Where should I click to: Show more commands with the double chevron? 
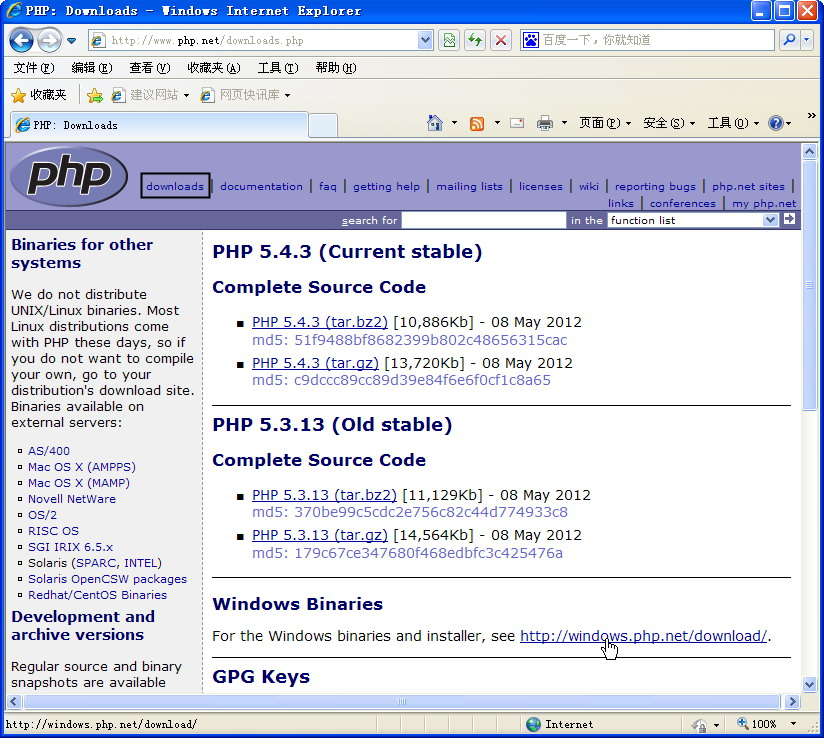coord(811,116)
